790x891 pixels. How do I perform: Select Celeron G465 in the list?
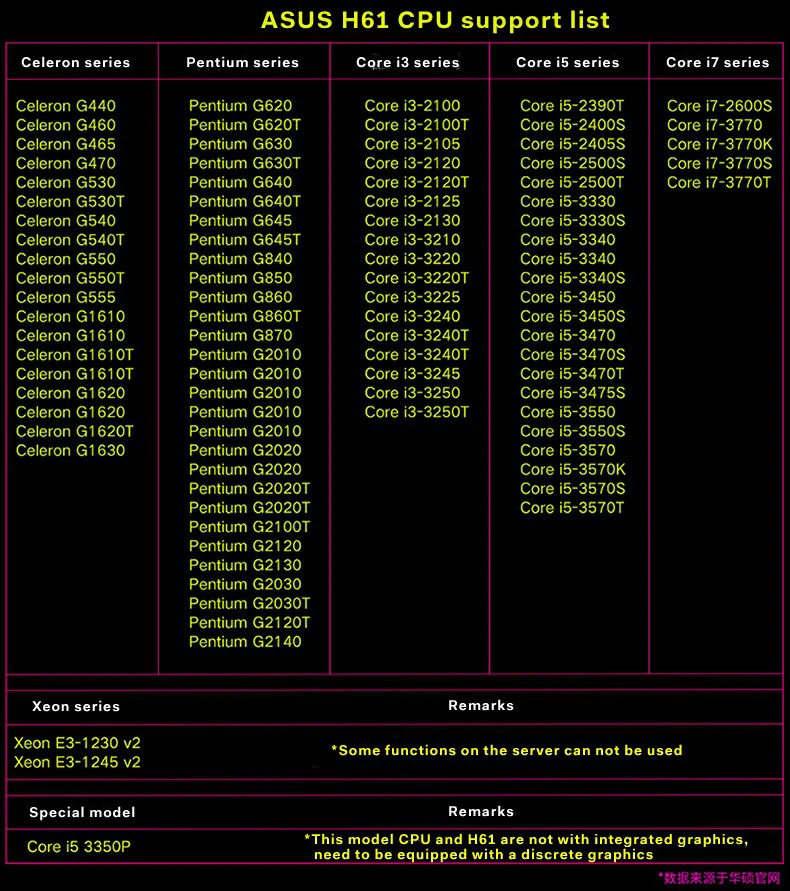click(66, 144)
